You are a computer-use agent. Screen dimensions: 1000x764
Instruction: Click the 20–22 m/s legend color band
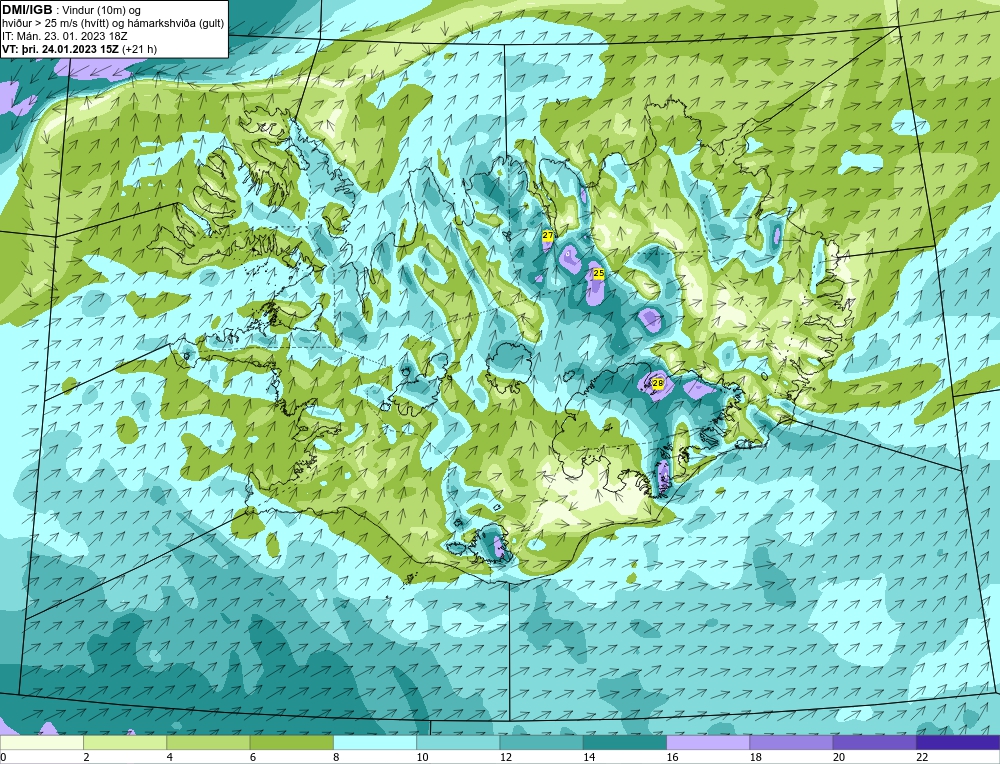pyautogui.click(x=875, y=743)
